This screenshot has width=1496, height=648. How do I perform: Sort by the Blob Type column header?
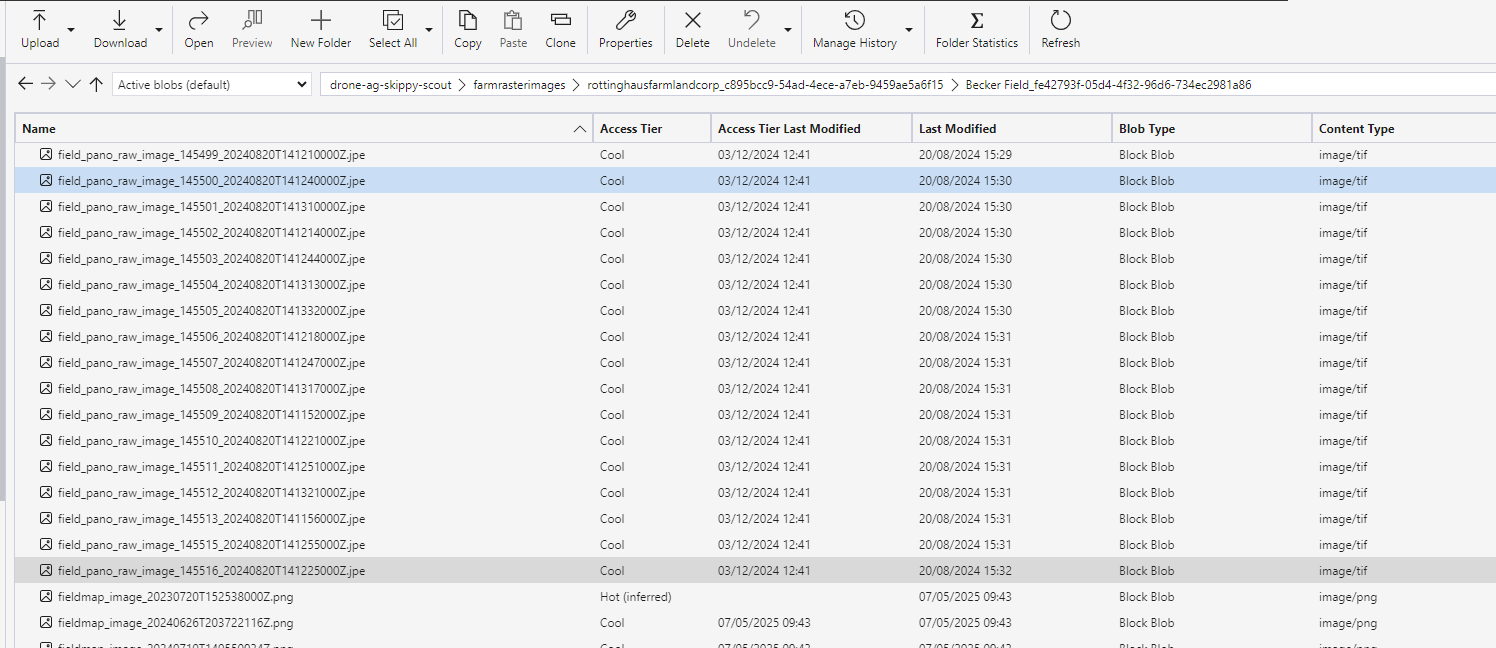click(x=1211, y=128)
